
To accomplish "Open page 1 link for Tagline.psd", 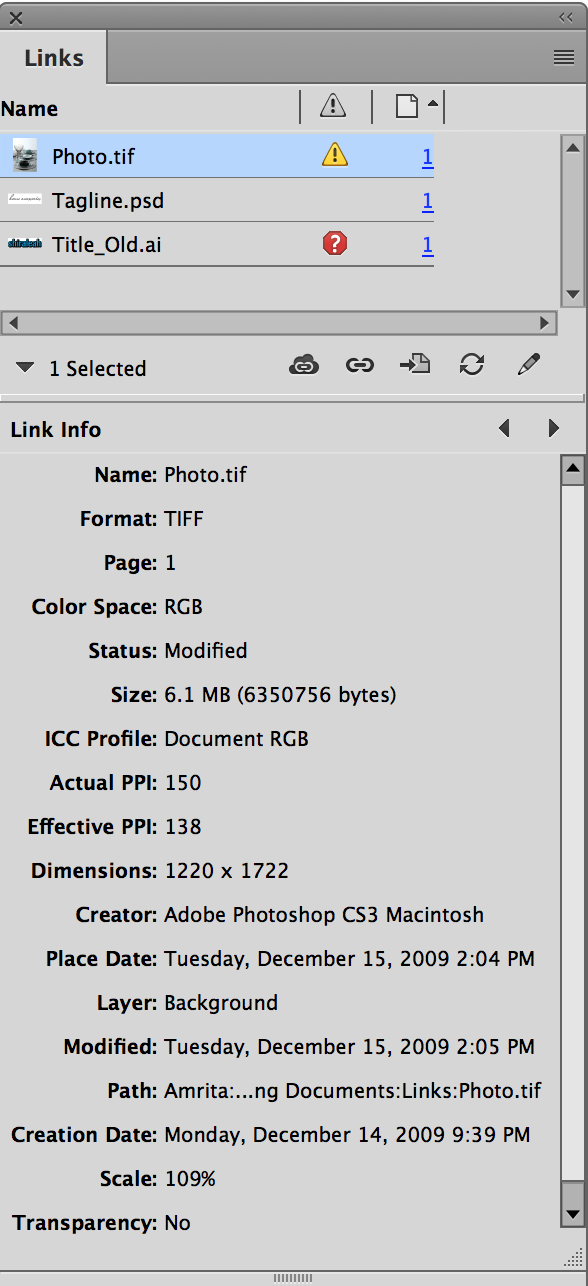I will (427, 200).
